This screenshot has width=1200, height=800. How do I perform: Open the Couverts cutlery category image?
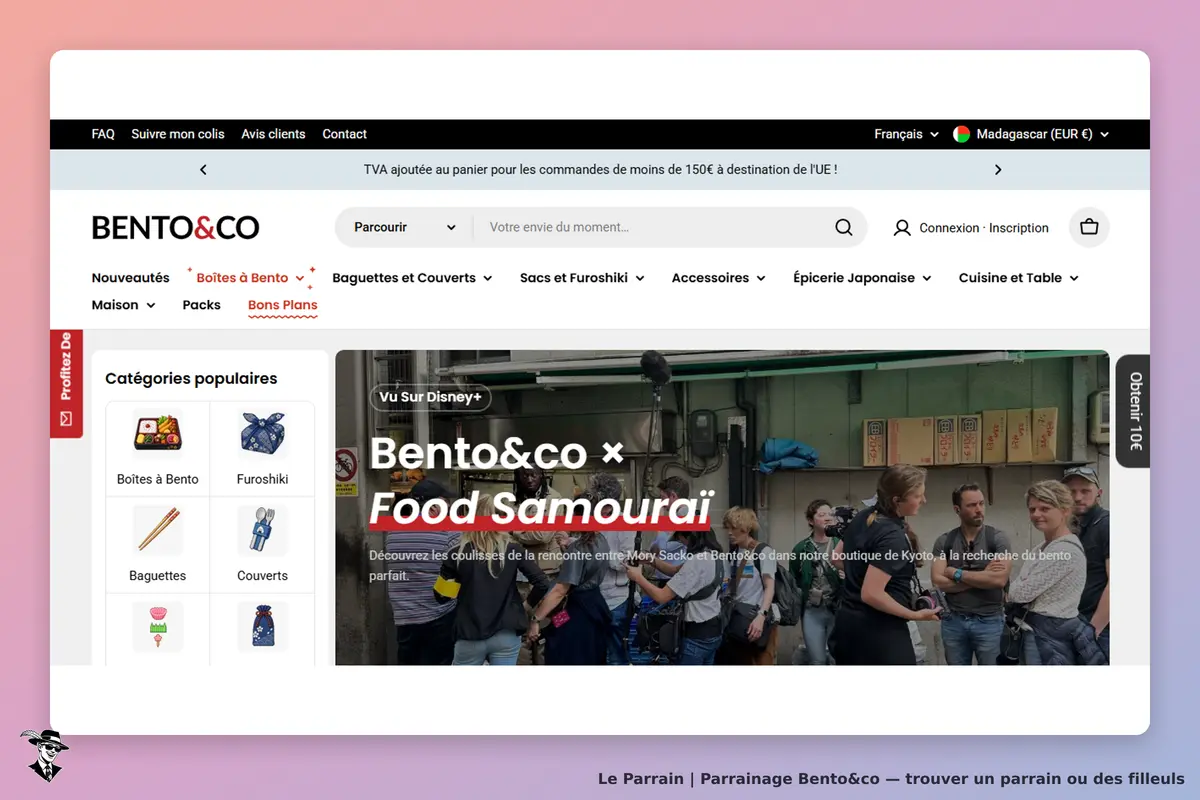[x=263, y=530]
